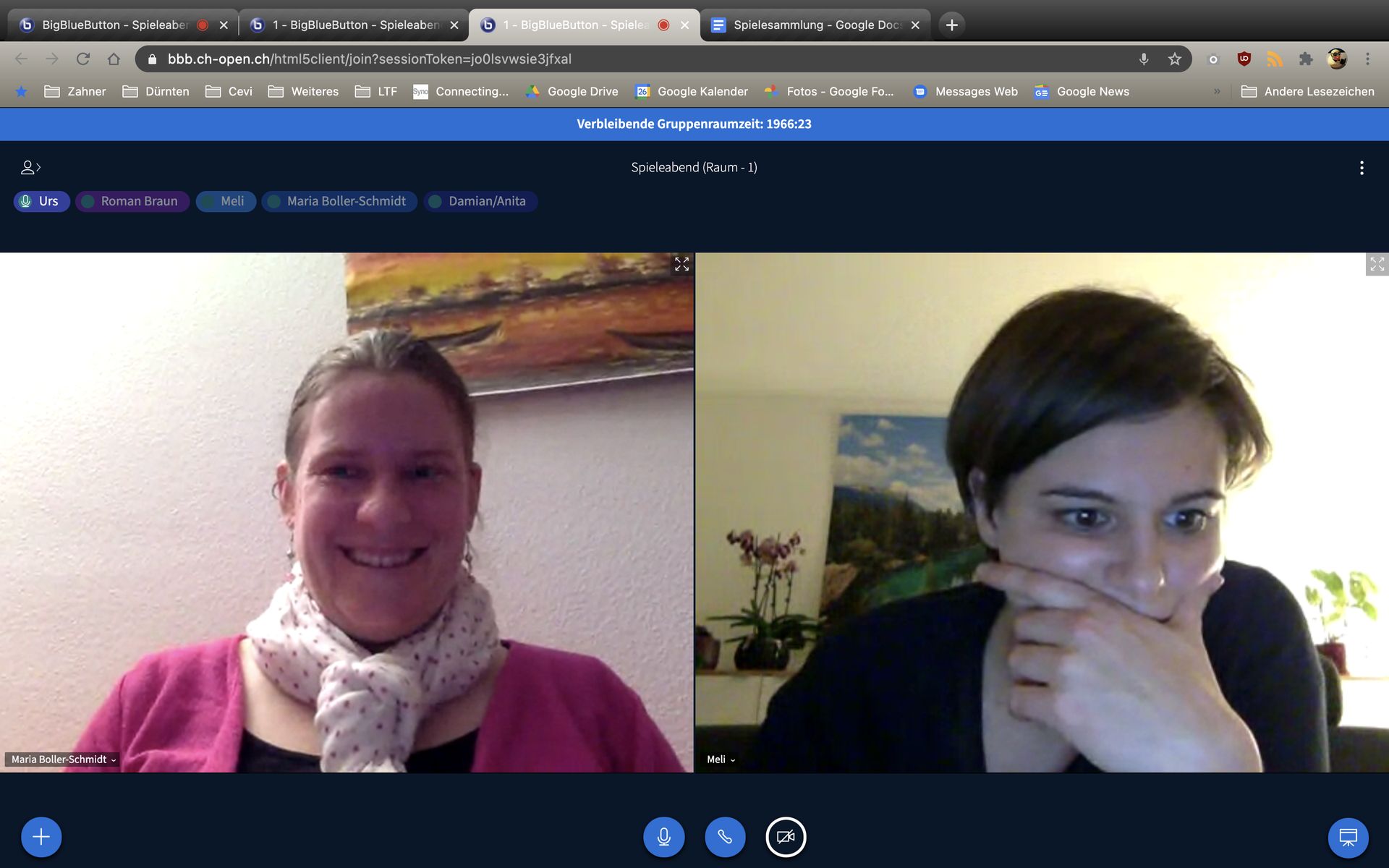Open the three-dot options menu
Viewport: 1389px width, 868px height.
(x=1362, y=168)
